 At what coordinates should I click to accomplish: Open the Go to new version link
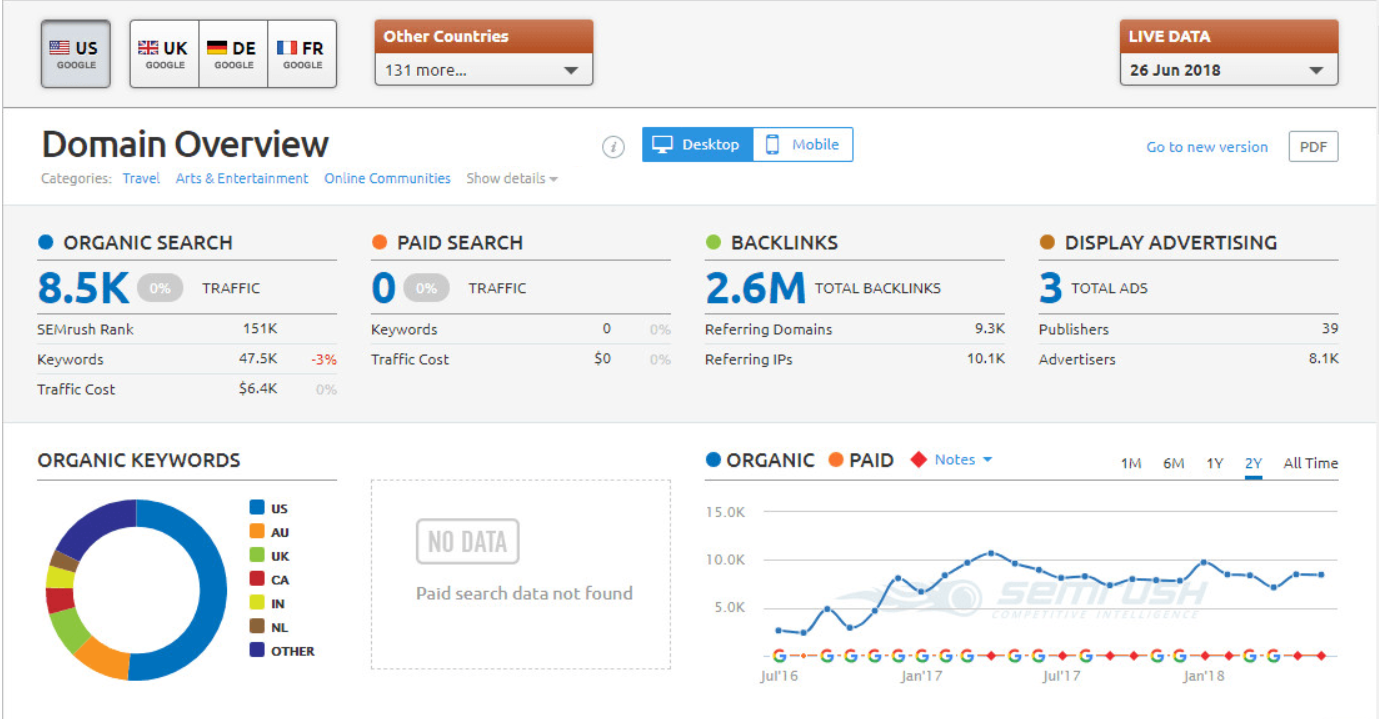(x=1206, y=146)
